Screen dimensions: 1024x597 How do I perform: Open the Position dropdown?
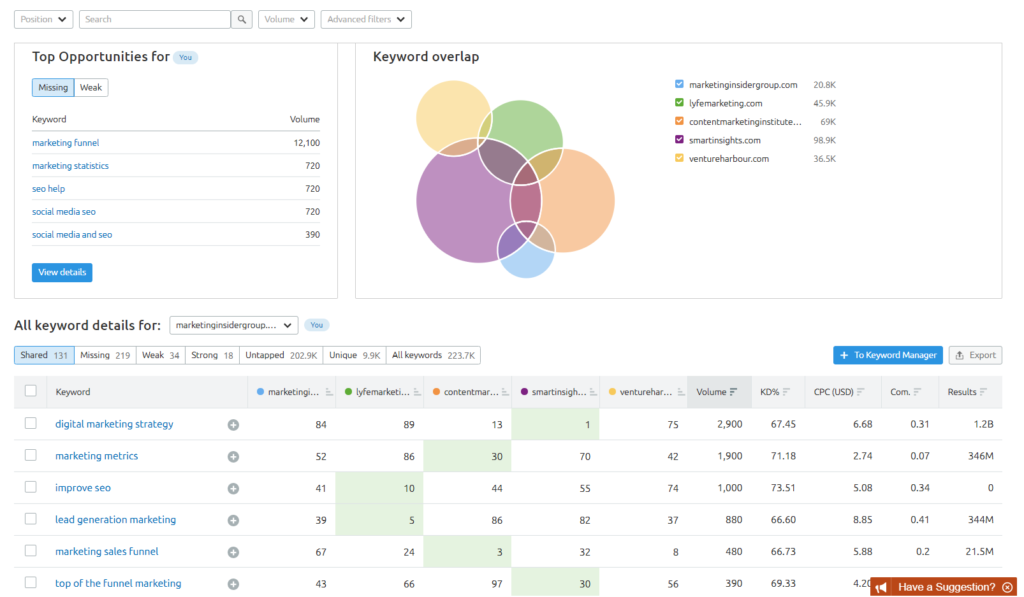point(43,19)
